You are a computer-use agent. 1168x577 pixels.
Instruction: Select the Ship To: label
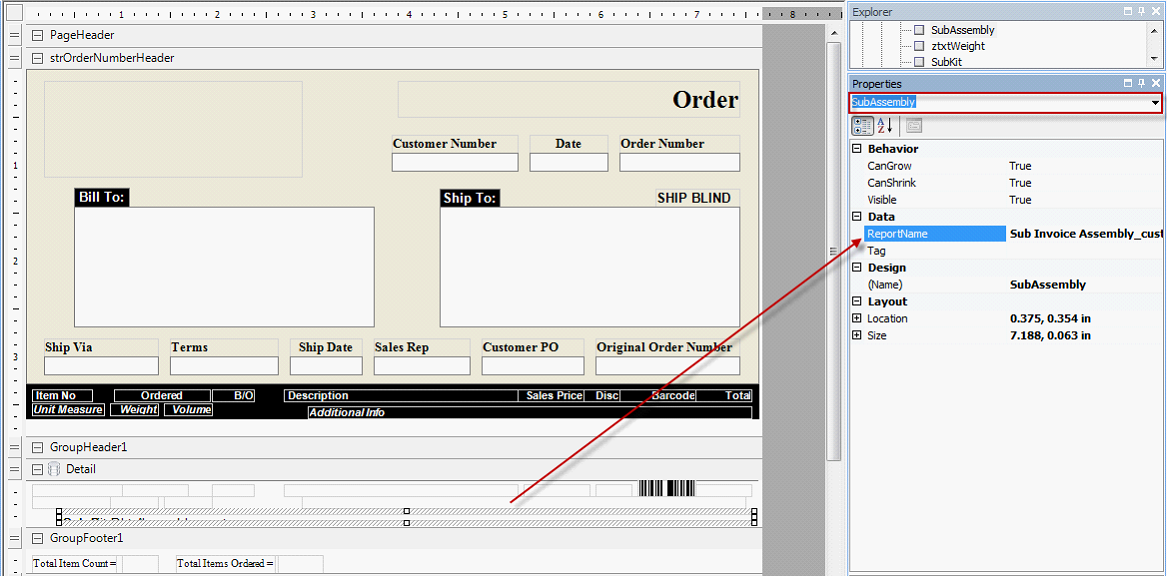[470, 198]
